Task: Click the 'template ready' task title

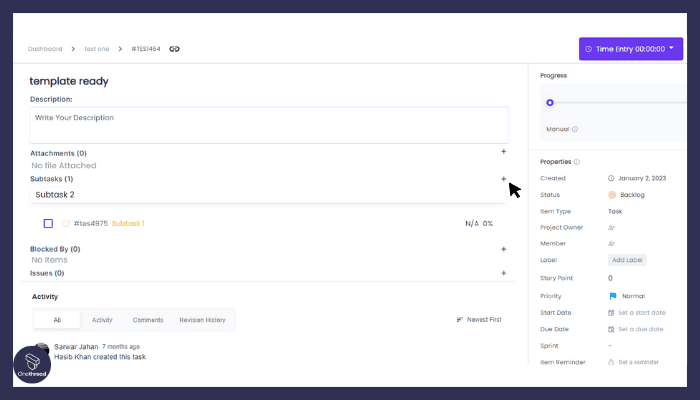Action: pyautogui.click(x=69, y=81)
